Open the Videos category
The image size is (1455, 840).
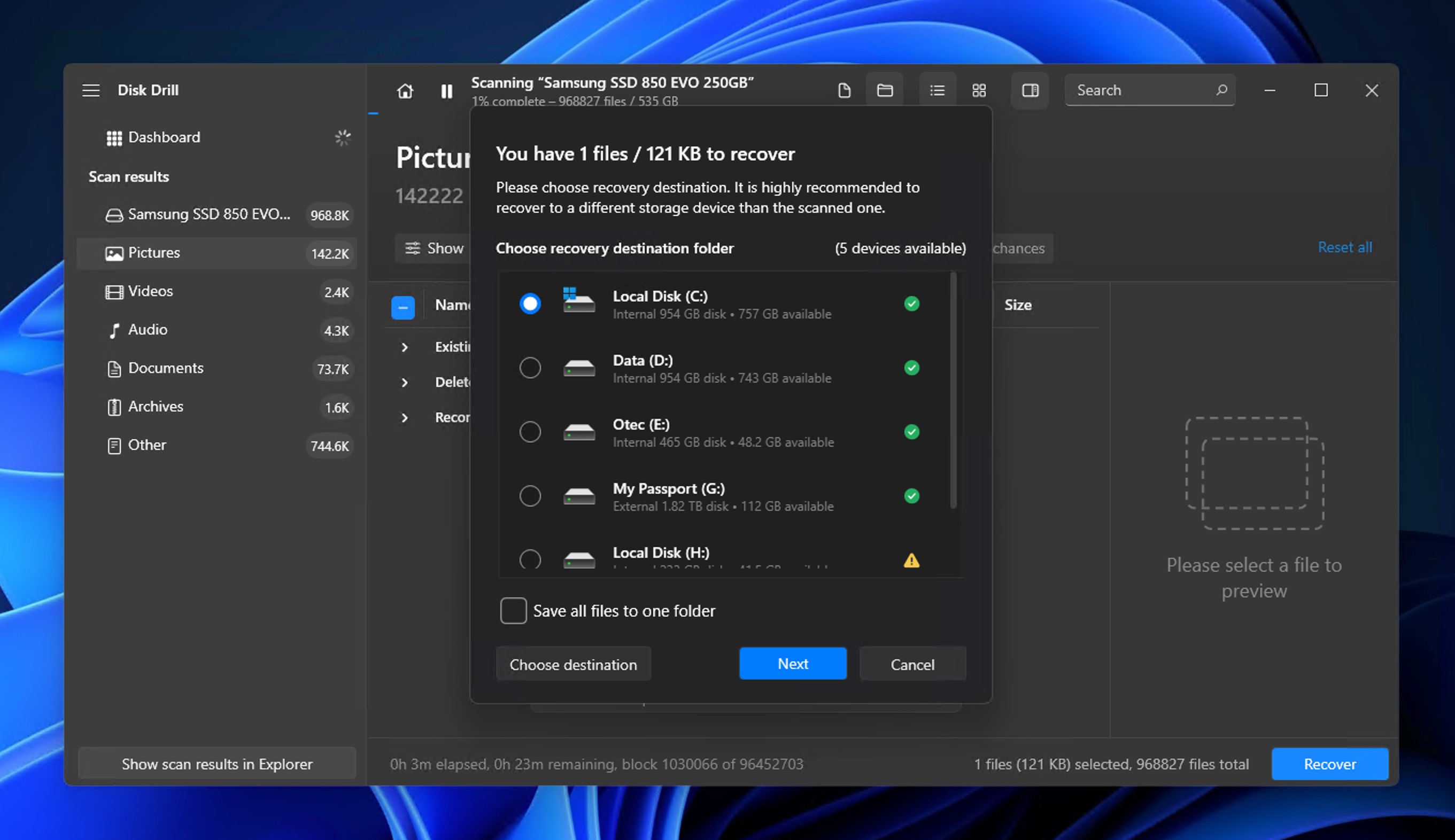click(x=217, y=292)
